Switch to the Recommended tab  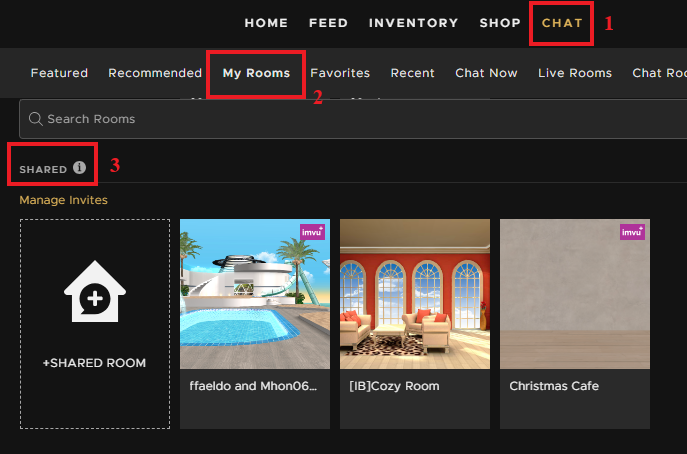[x=155, y=73]
